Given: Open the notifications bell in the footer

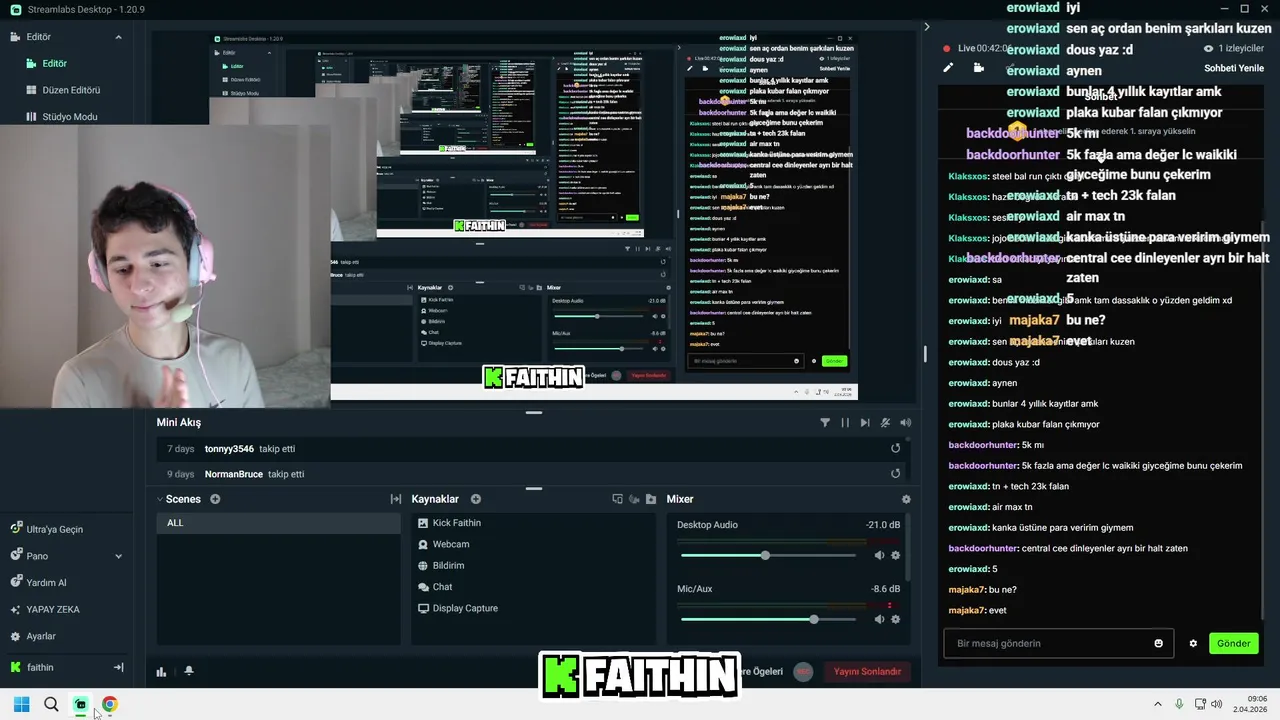Looking at the screenshot, I should (x=189, y=671).
